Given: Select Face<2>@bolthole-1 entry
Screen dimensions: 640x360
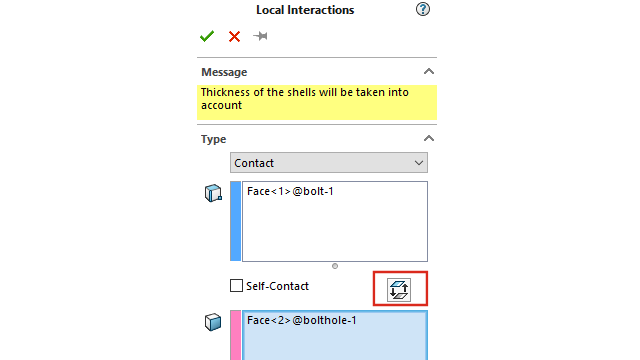Looking at the screenshot, I should (302, 320).
